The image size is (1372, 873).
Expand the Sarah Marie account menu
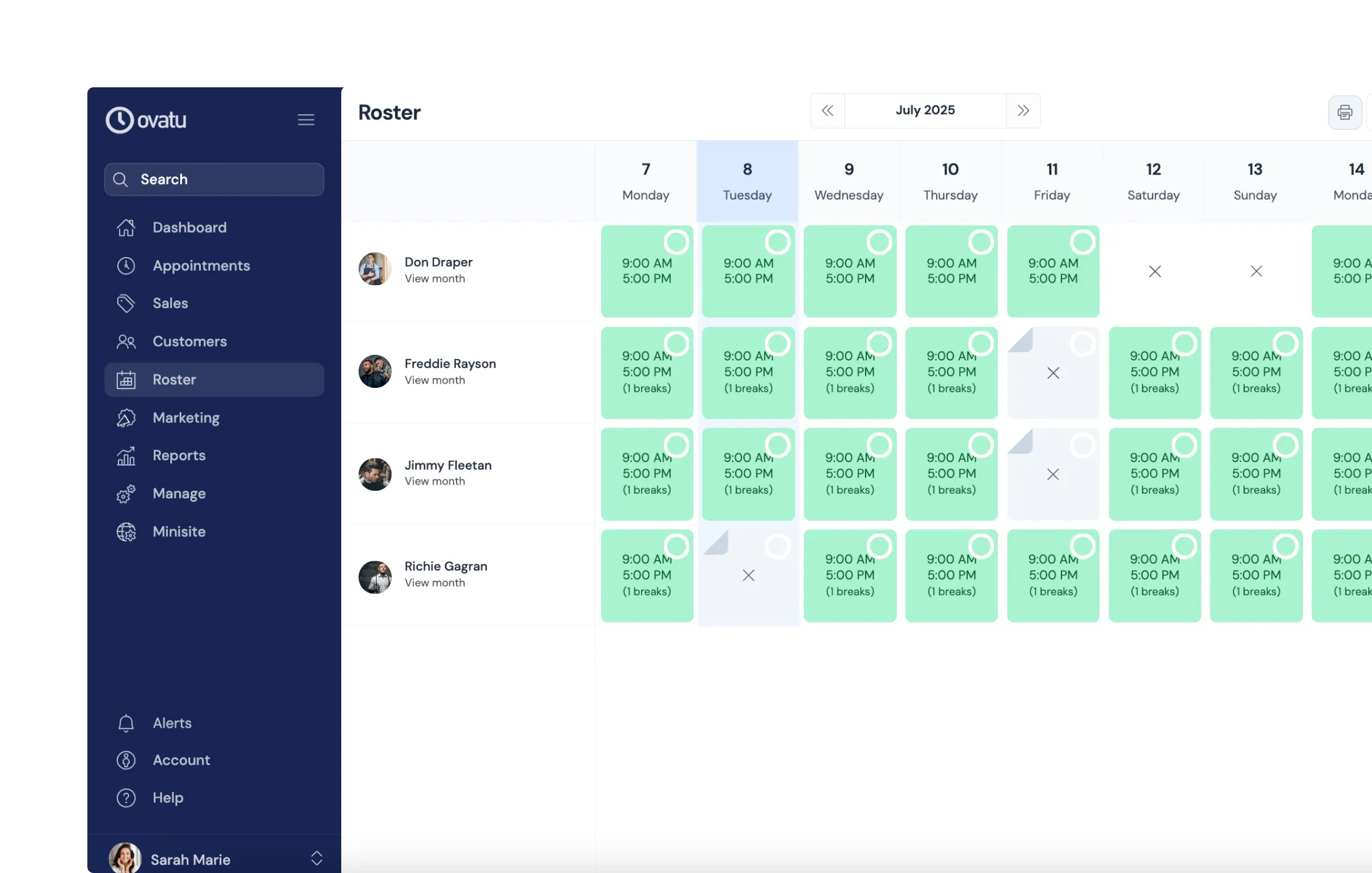coord(317,857)
